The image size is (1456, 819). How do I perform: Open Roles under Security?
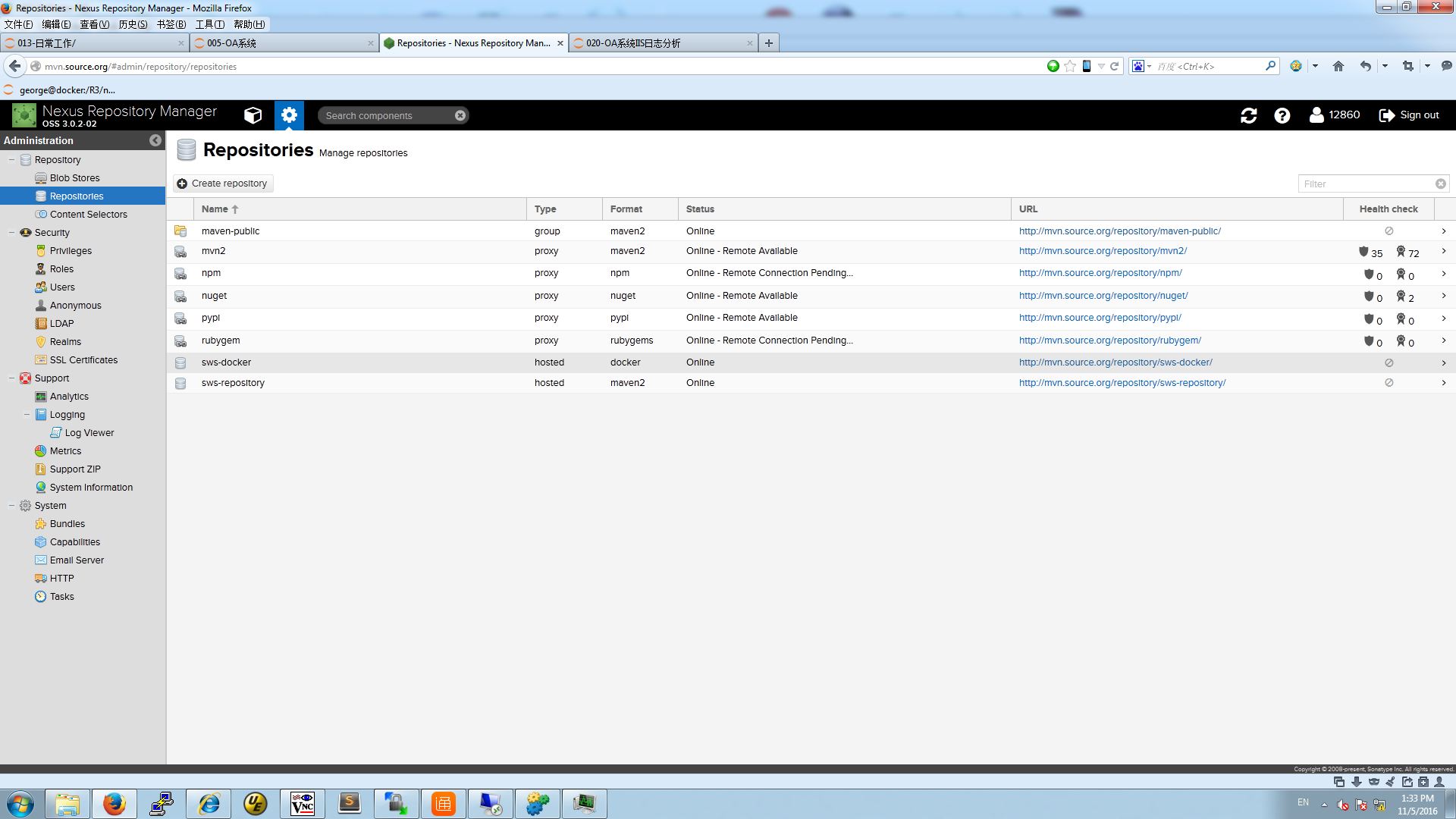pyautogui.click(x=61, y=269)
